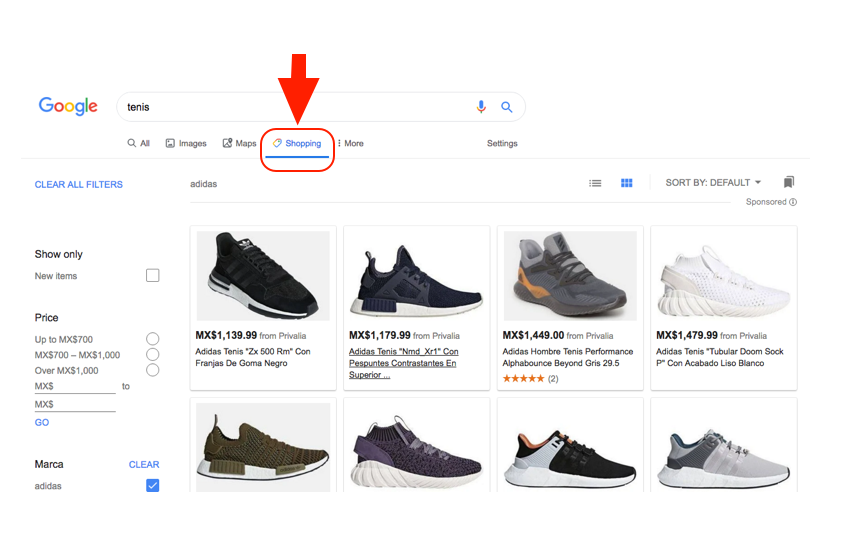Open the Maps search tab
The height and width of the screenshot is (540, 848).
point(239,143)
